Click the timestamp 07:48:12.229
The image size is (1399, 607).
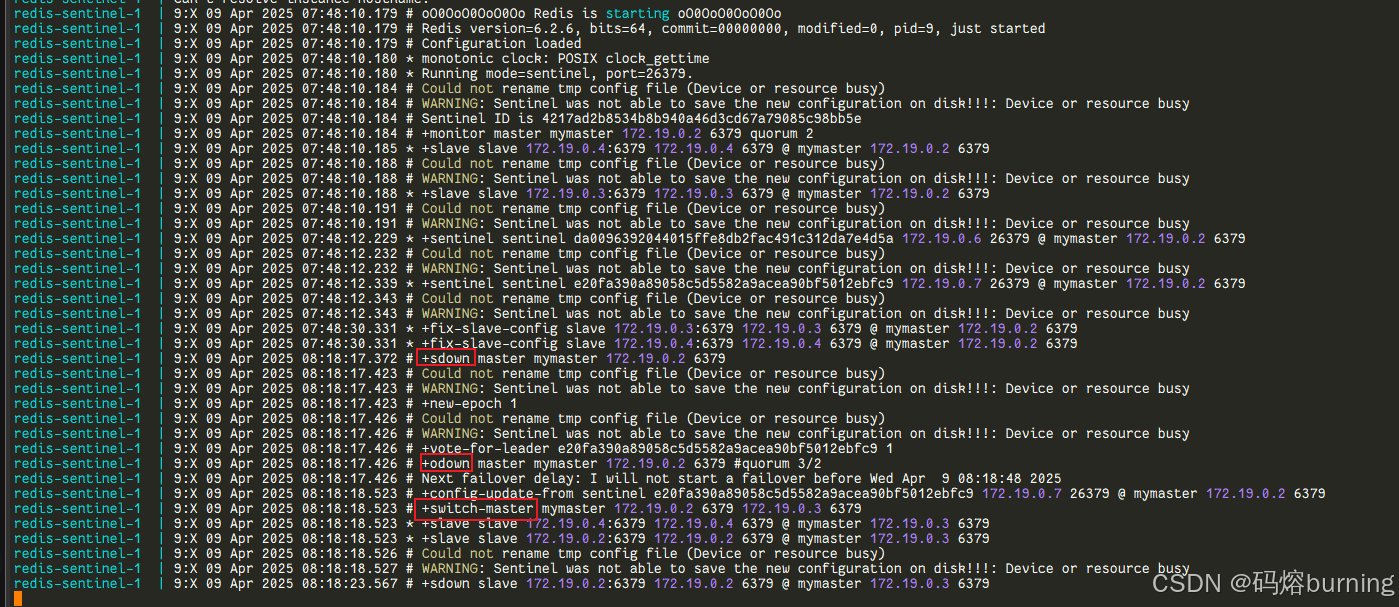(x=349, y=239)
